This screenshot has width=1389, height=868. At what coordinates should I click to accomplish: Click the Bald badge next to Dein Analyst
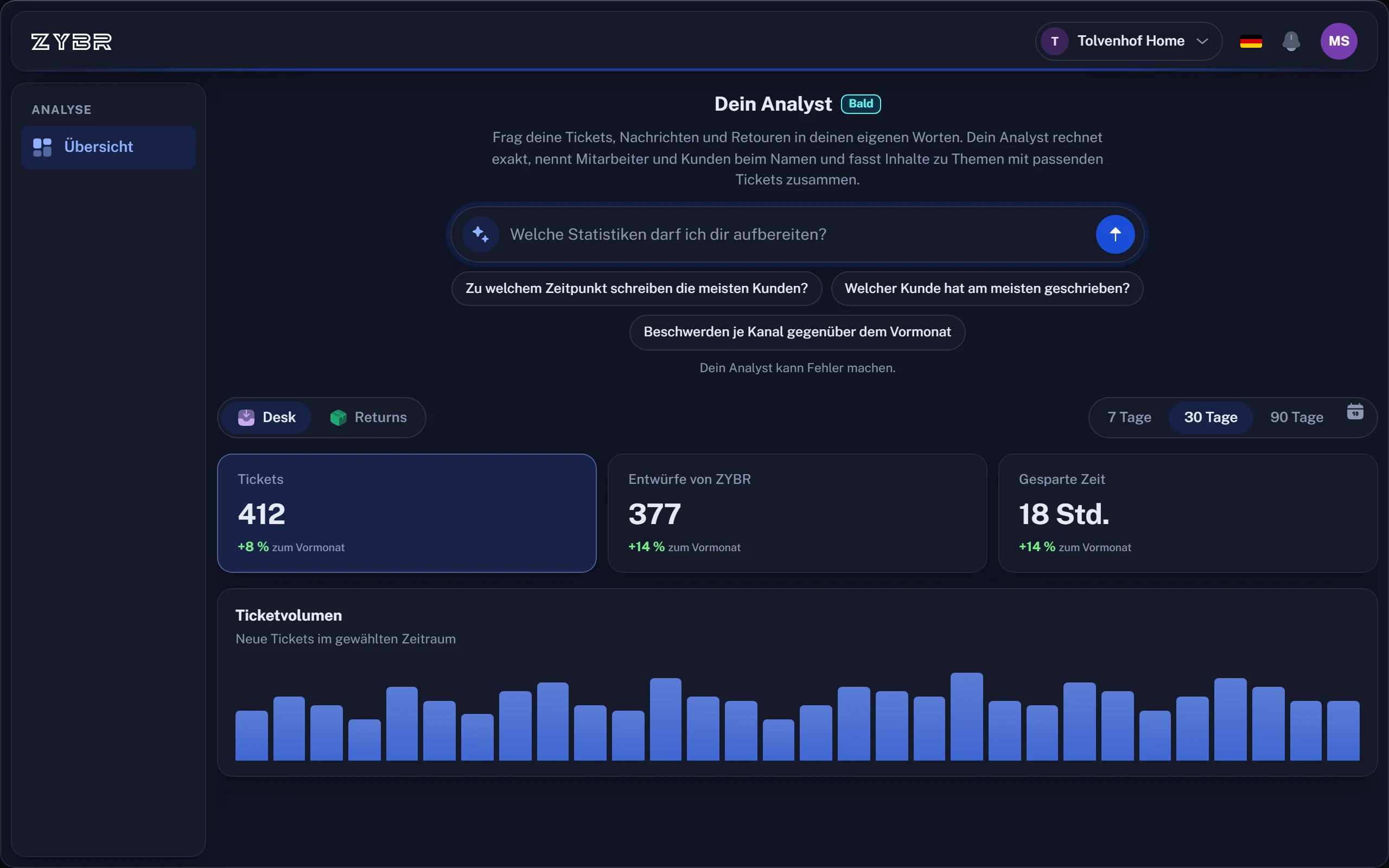click(x=861, y=104)
